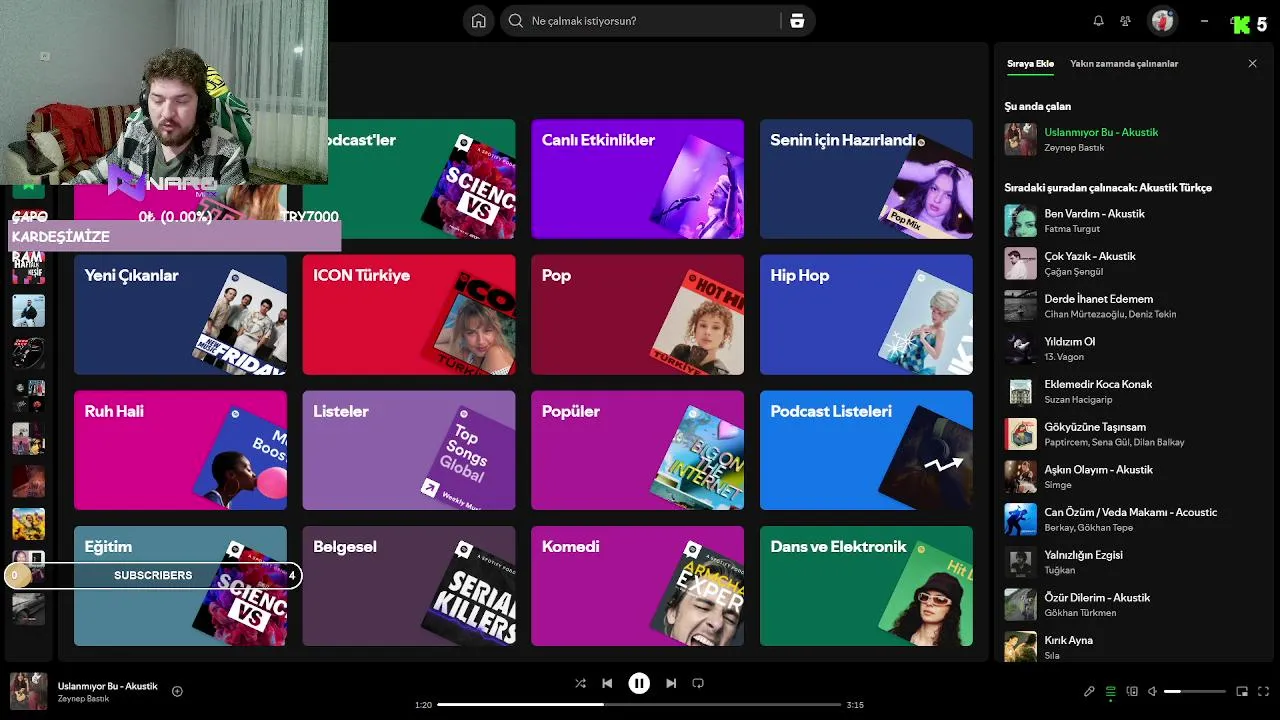Open the Belgesel category card

[409, 586]
